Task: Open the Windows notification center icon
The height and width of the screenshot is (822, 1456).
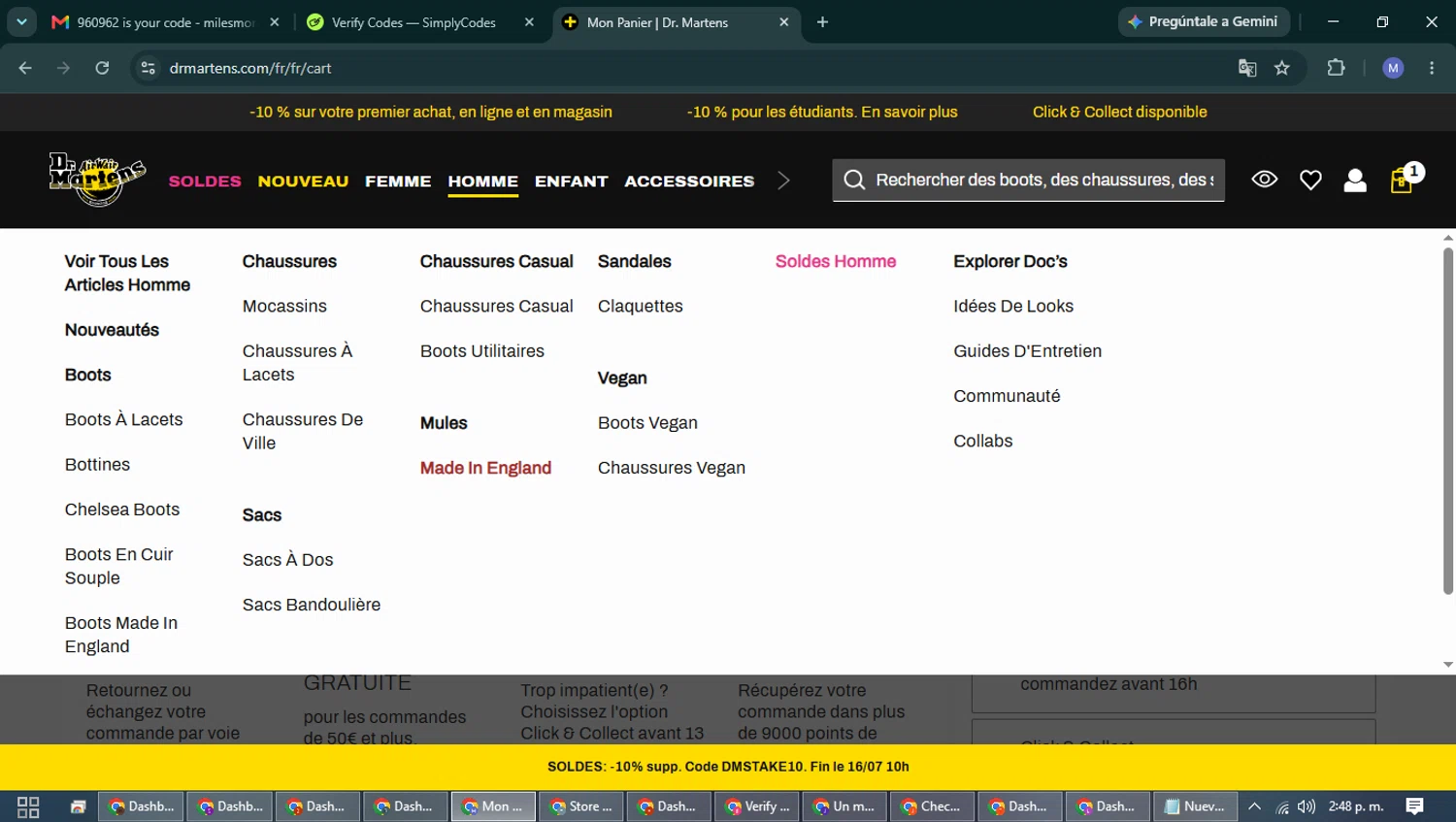Action: tap(1415, 806)
